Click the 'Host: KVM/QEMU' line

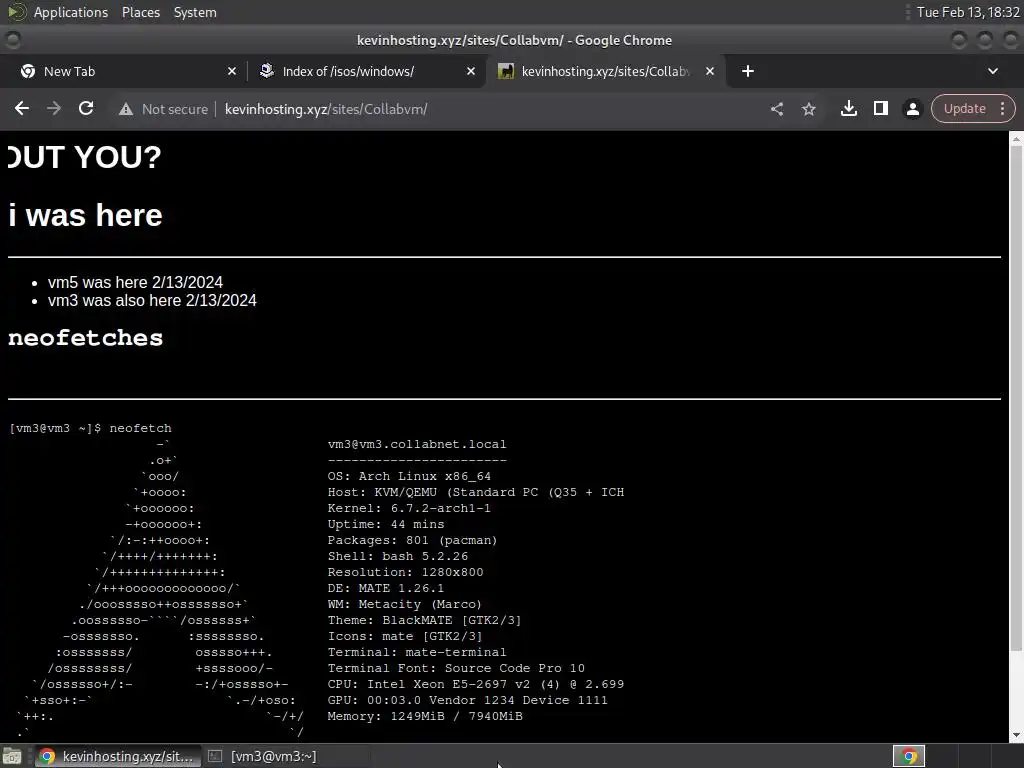[x=475, y=492]
